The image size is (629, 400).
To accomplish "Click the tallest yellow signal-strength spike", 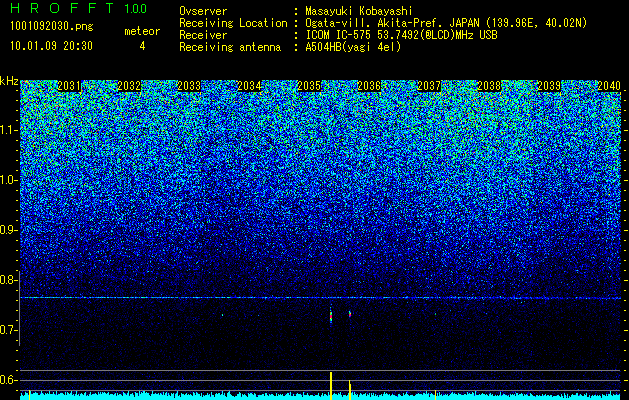I will (x=331, y=386).
